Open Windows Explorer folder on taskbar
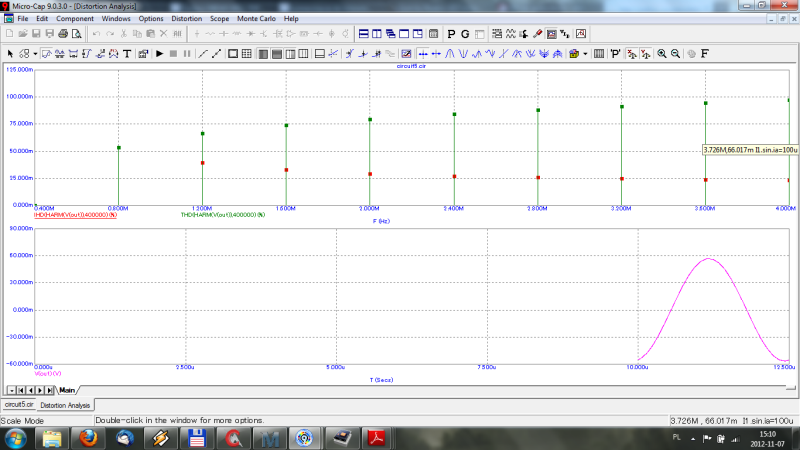 (x=52, y=439)
